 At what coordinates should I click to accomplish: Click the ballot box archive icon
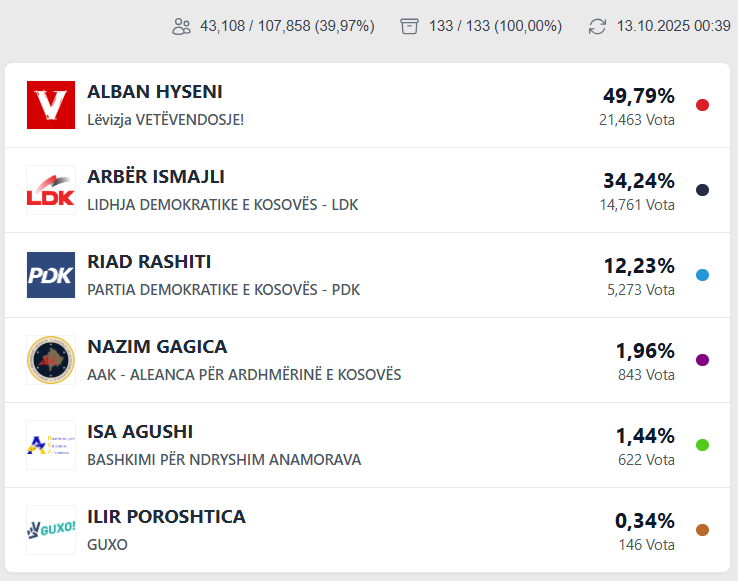pos(409,26)
